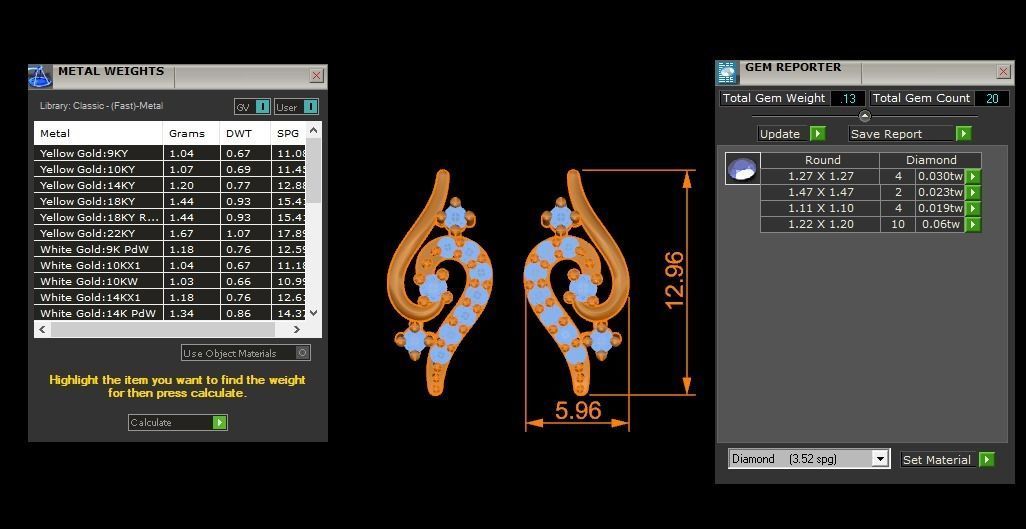Click the gem preview thumbnail in Gem Reporter
This screenshot has height=529, width=1026.
(743, 168)
